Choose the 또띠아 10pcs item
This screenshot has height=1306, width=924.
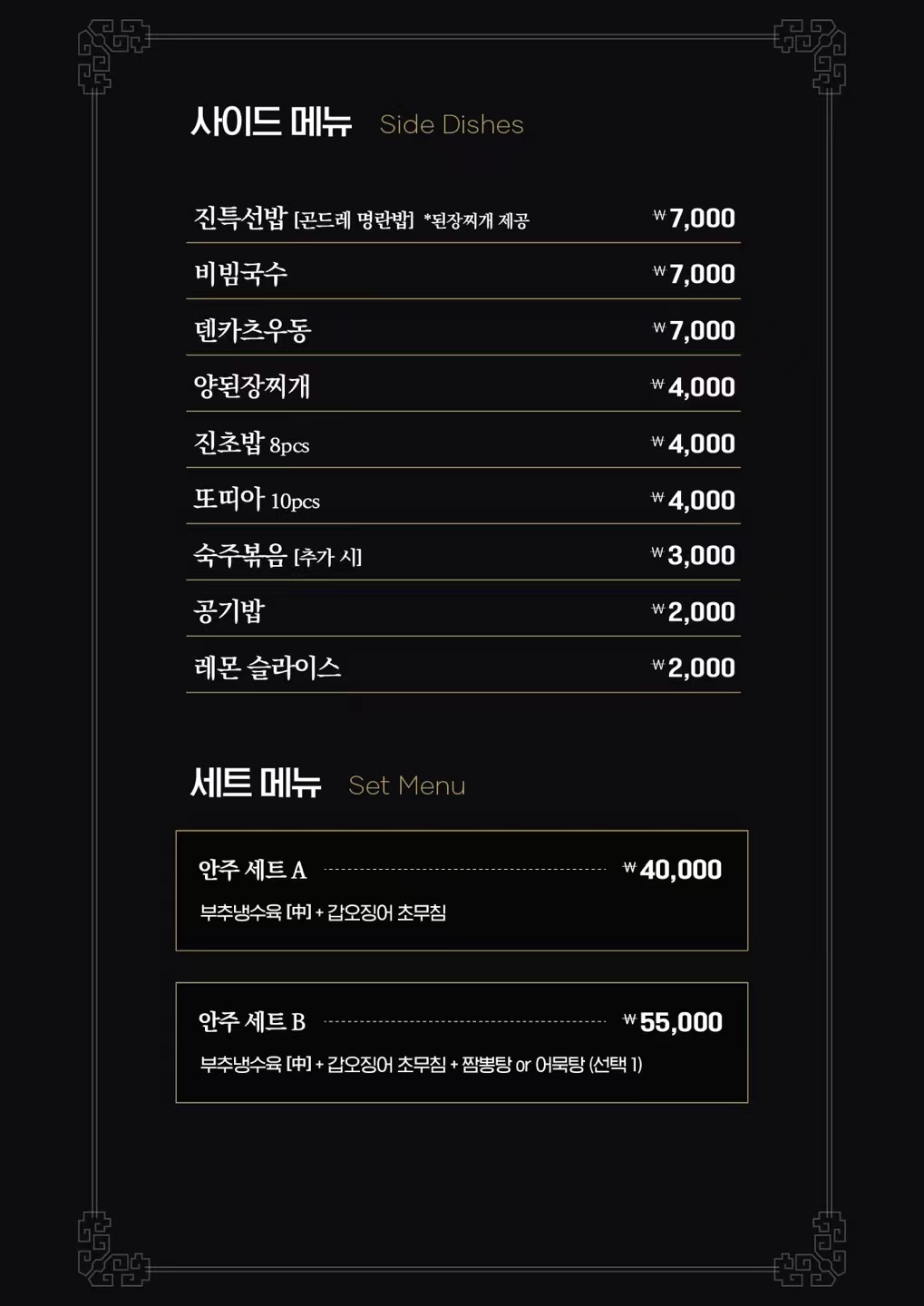[257, 500]
